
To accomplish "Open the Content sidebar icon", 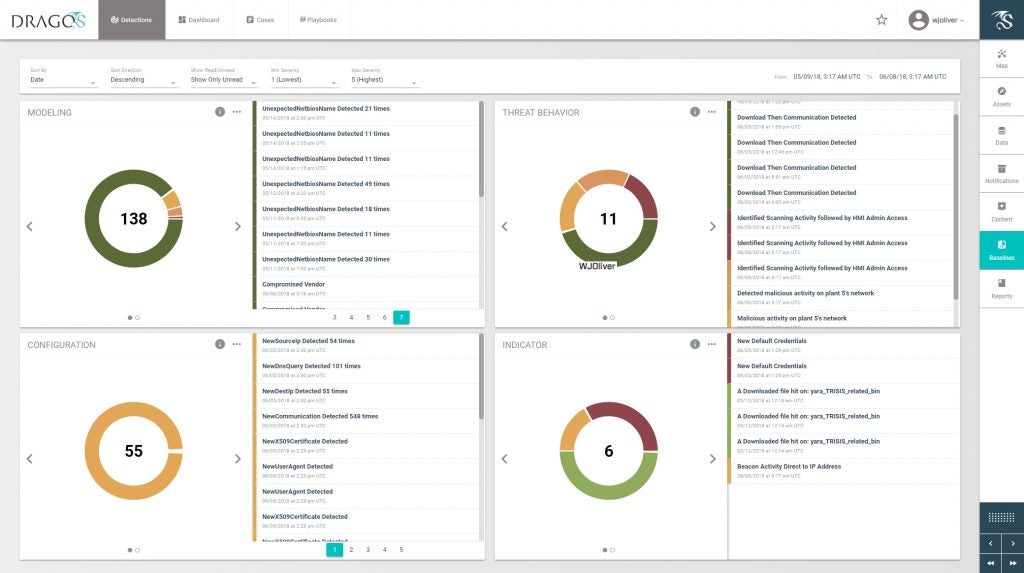I will point(1001,212).
